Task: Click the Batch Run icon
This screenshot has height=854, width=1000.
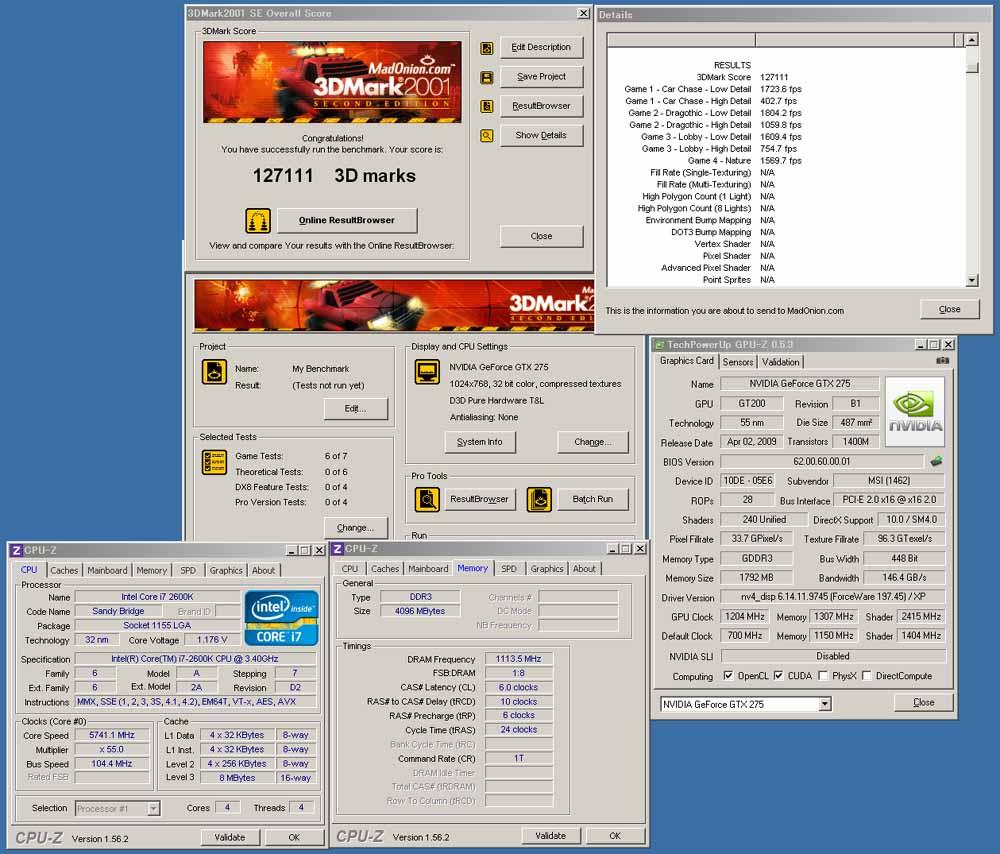Action: [540, 499]
